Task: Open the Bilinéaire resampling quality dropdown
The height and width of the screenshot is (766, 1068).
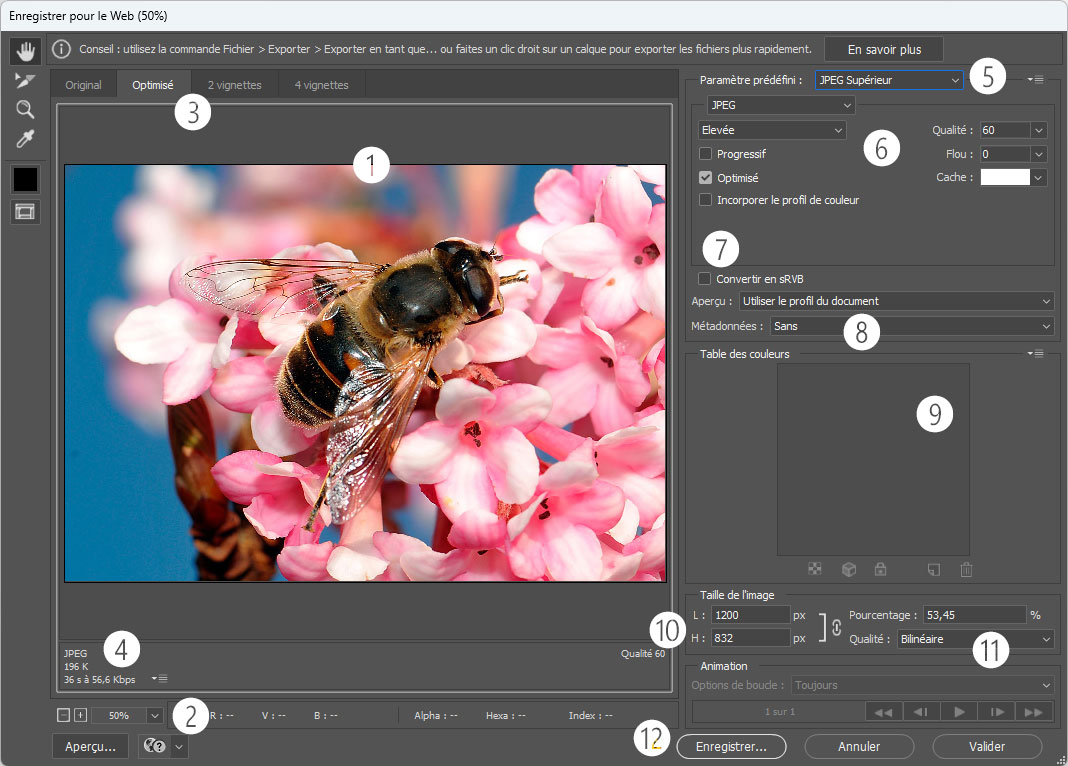Action: click(975, 639)
